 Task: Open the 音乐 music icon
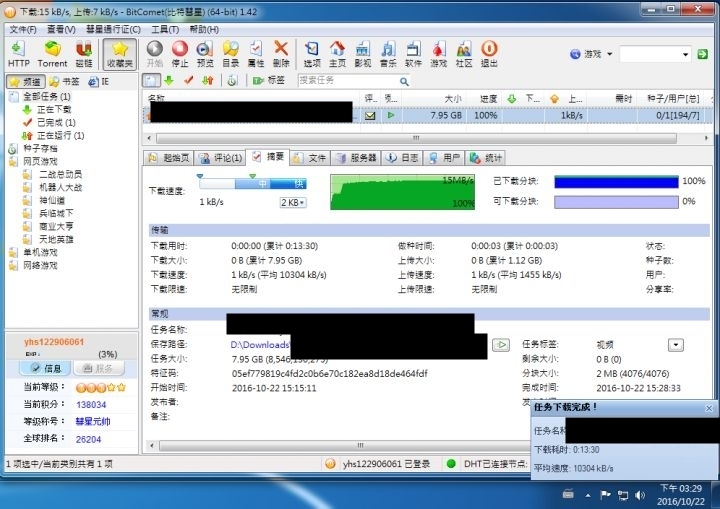388,54
